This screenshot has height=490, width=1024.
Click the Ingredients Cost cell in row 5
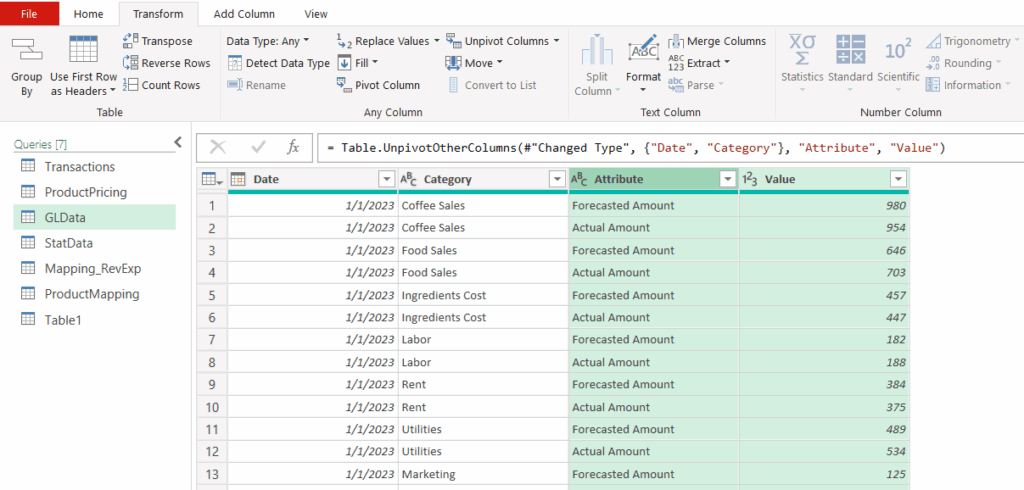483,295
